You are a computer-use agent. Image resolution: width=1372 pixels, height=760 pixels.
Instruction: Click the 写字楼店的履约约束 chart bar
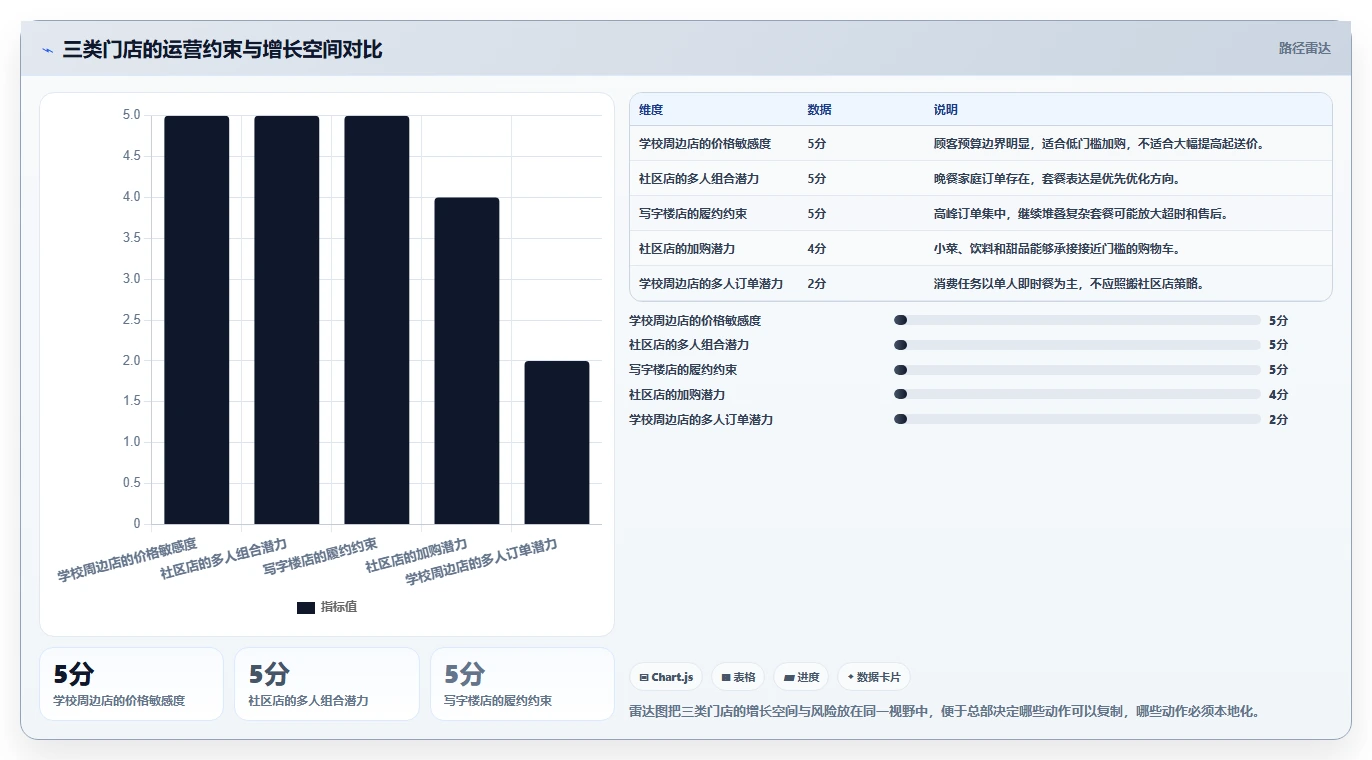point(377,320)
